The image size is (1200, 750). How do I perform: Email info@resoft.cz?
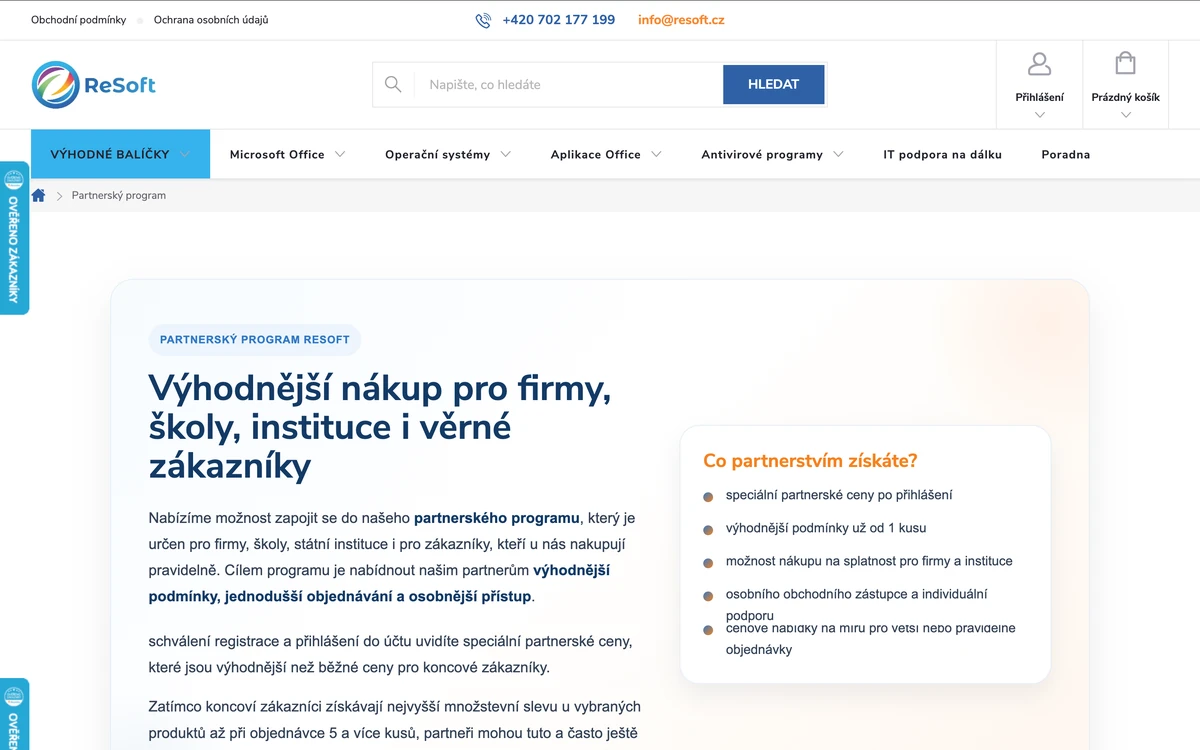tap(681, 20)
